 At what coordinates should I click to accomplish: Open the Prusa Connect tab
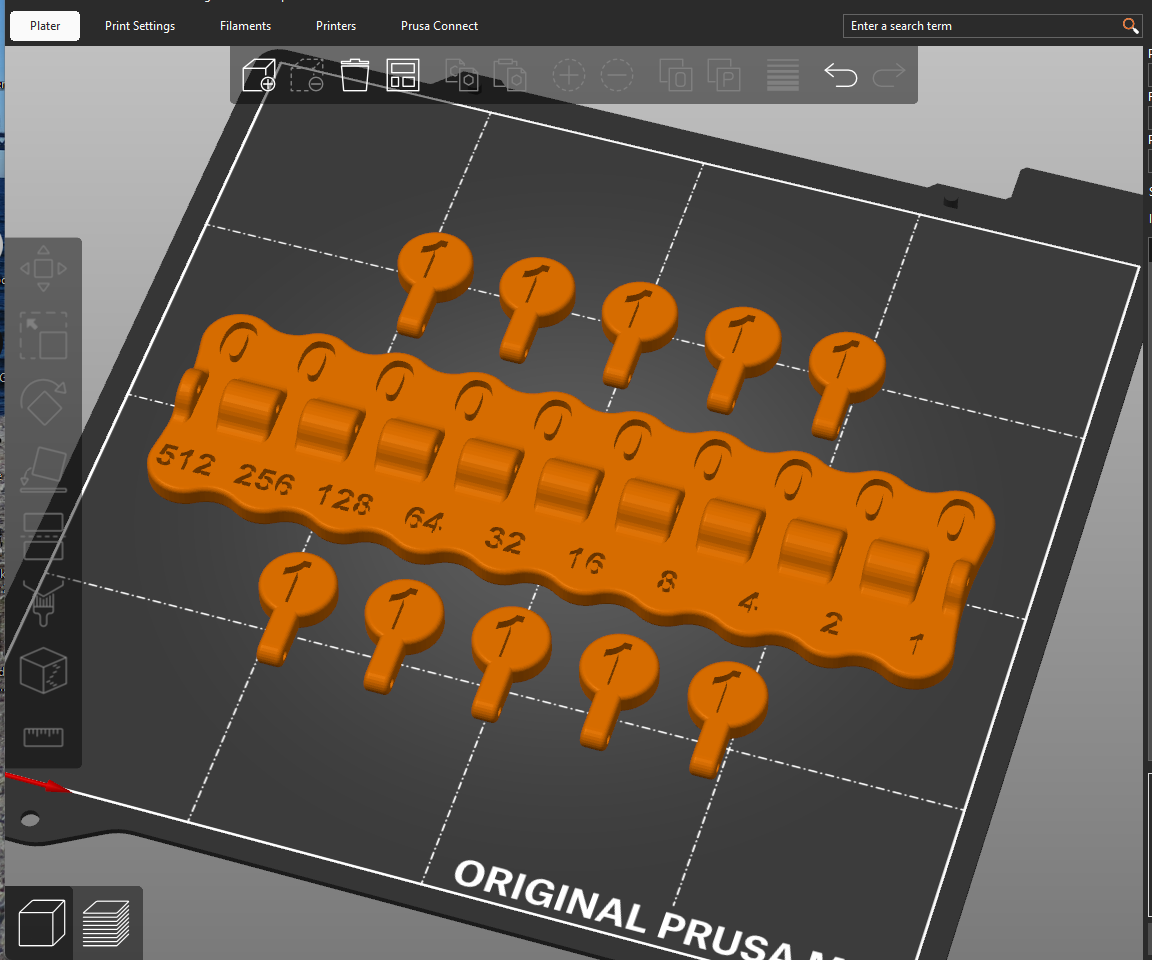(439, 26)
